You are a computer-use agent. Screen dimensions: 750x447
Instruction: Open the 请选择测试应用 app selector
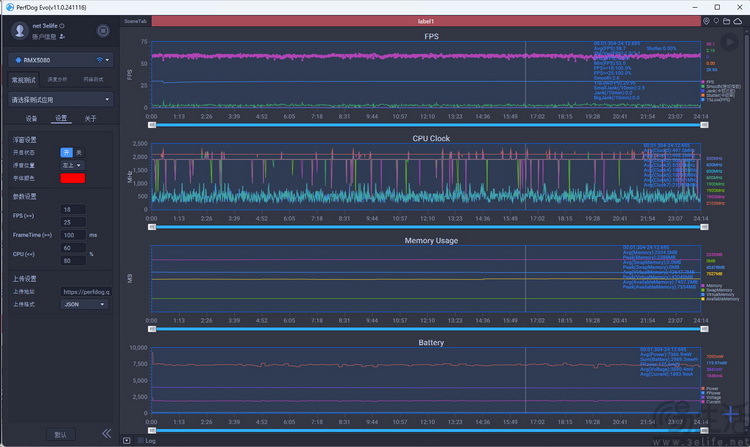tap(61, 99)
